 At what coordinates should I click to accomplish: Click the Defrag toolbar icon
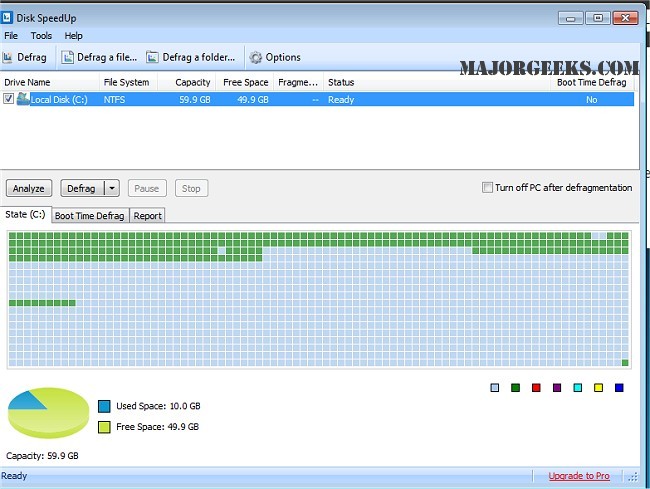coord(9,57)
